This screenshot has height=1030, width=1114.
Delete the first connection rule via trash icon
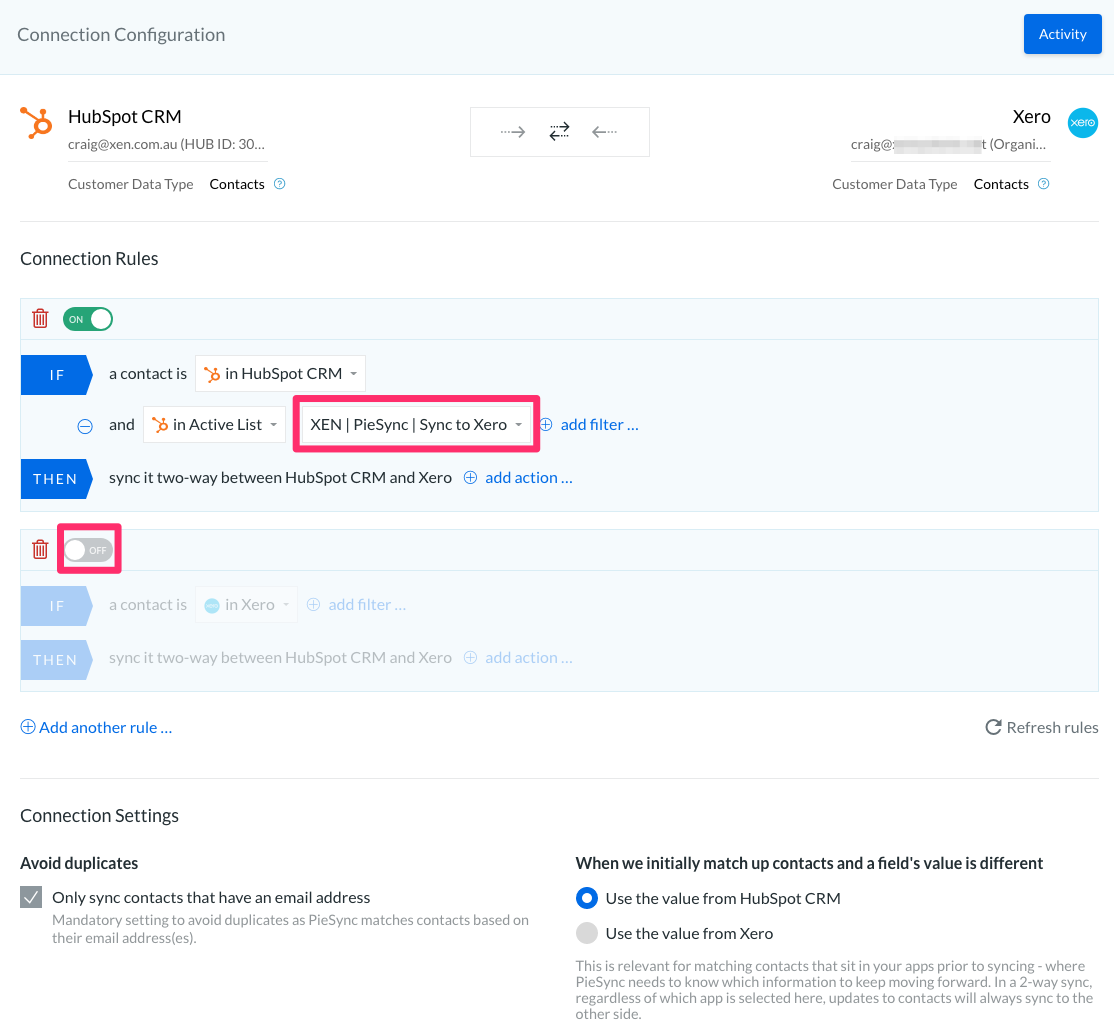coord(40,319)
